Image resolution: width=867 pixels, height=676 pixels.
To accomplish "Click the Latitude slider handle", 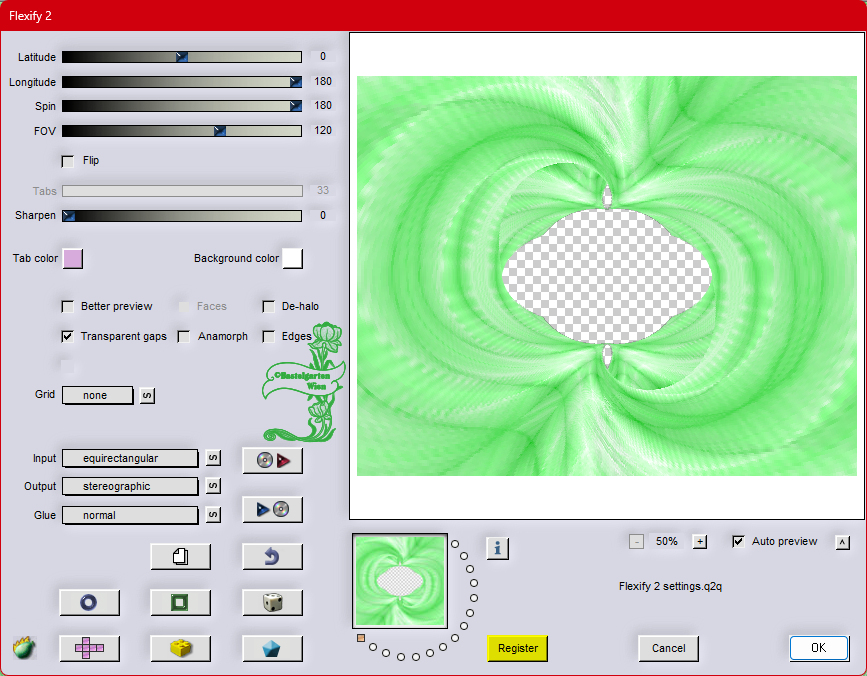I will [182, 57].
